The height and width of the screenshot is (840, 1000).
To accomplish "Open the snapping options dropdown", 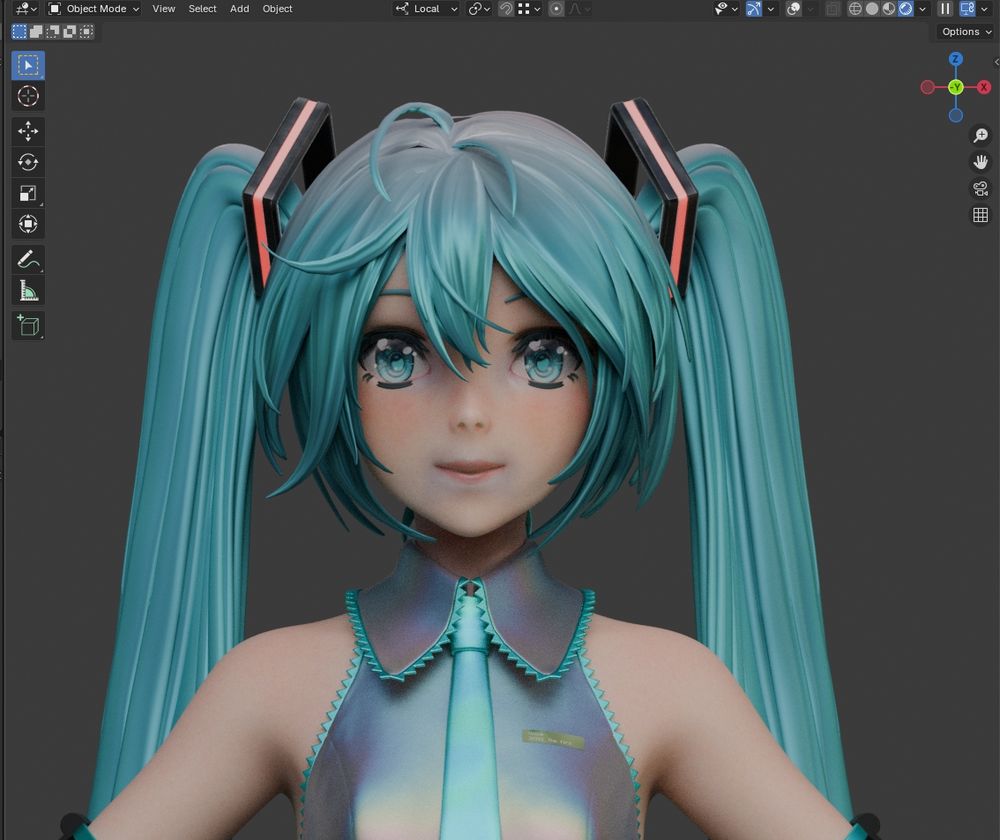I will tap(529, 9).
